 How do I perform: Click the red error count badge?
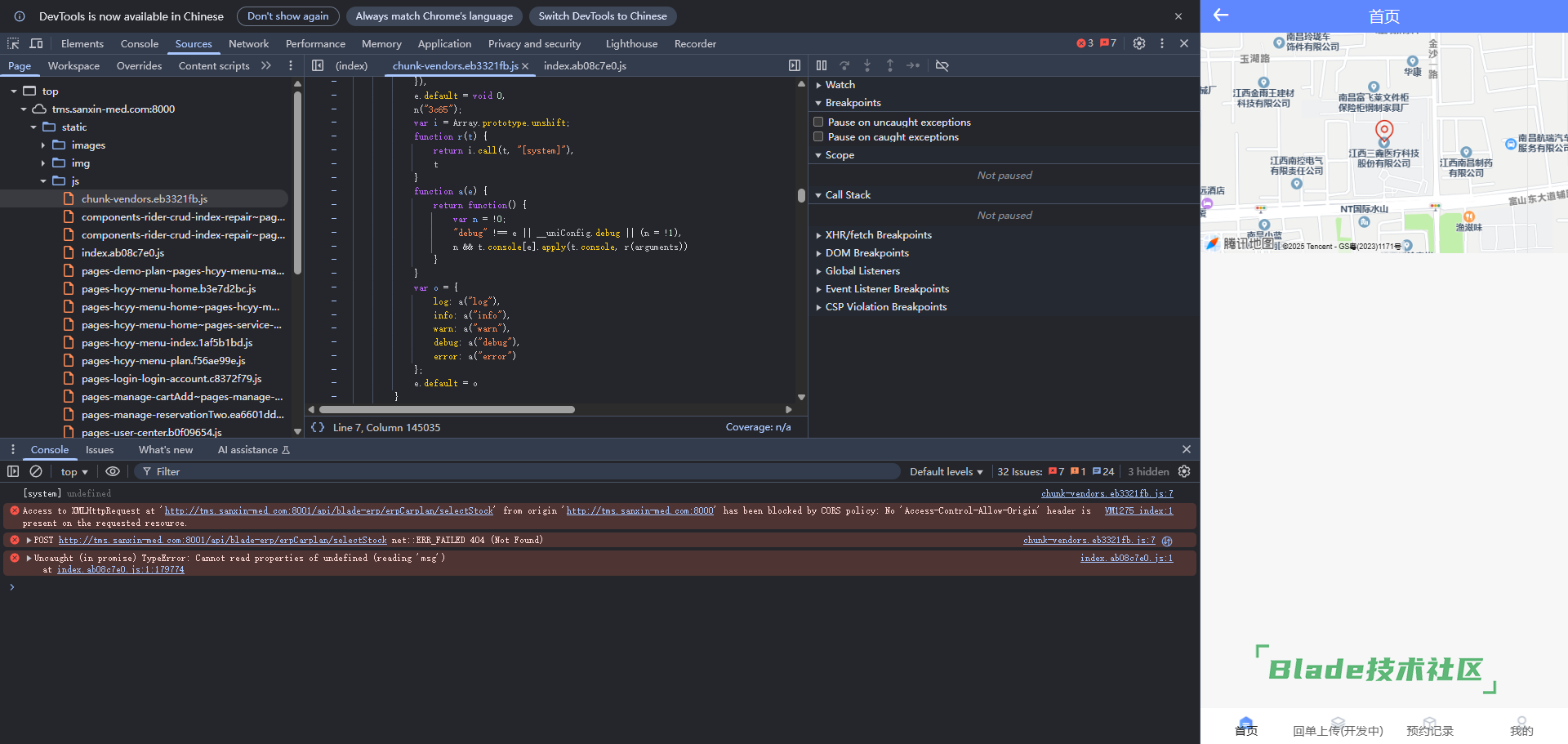[x=1085, y=43]
